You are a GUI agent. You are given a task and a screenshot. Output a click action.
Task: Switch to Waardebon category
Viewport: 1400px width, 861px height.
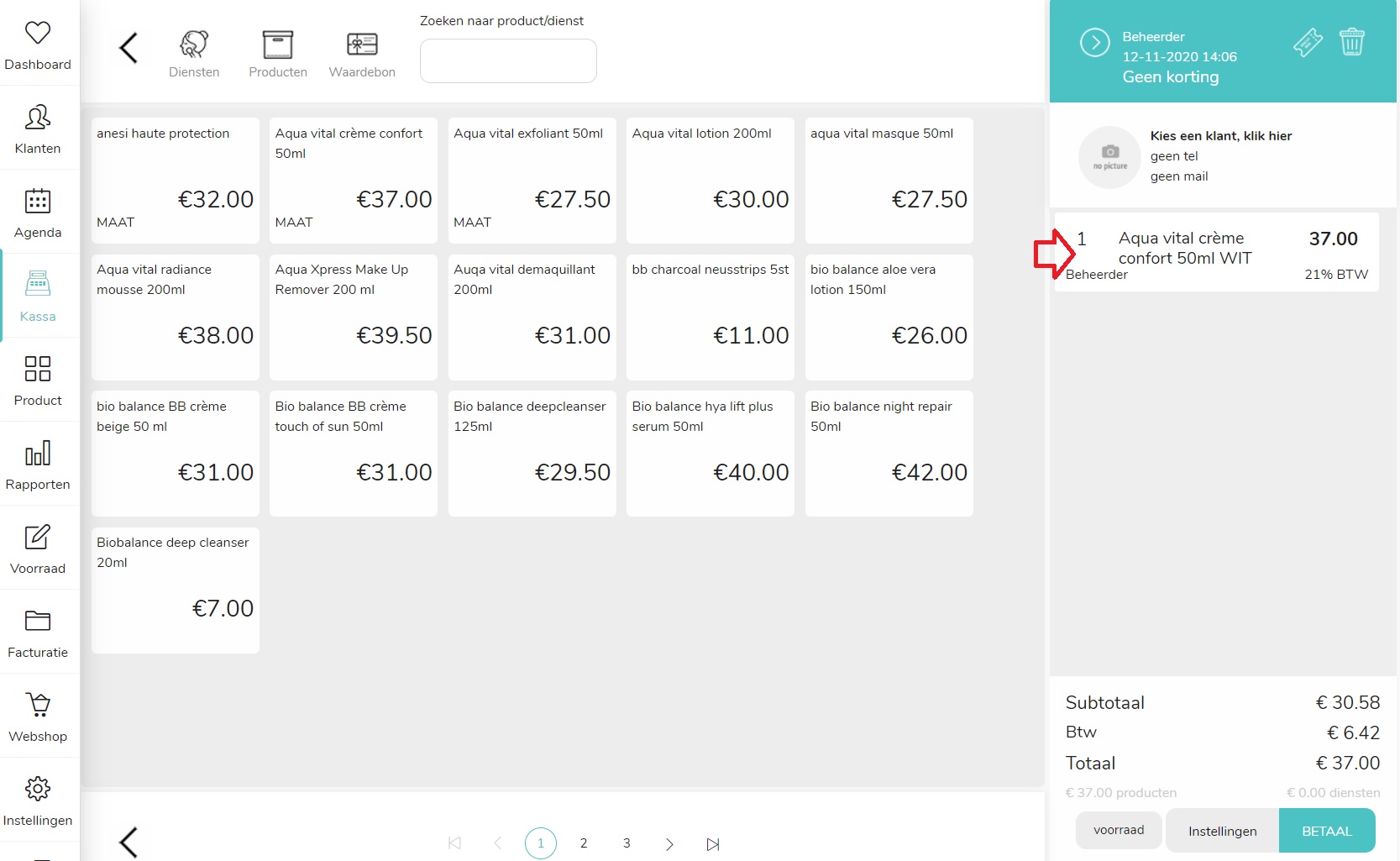pyautogui.click(x=362, y=54)
